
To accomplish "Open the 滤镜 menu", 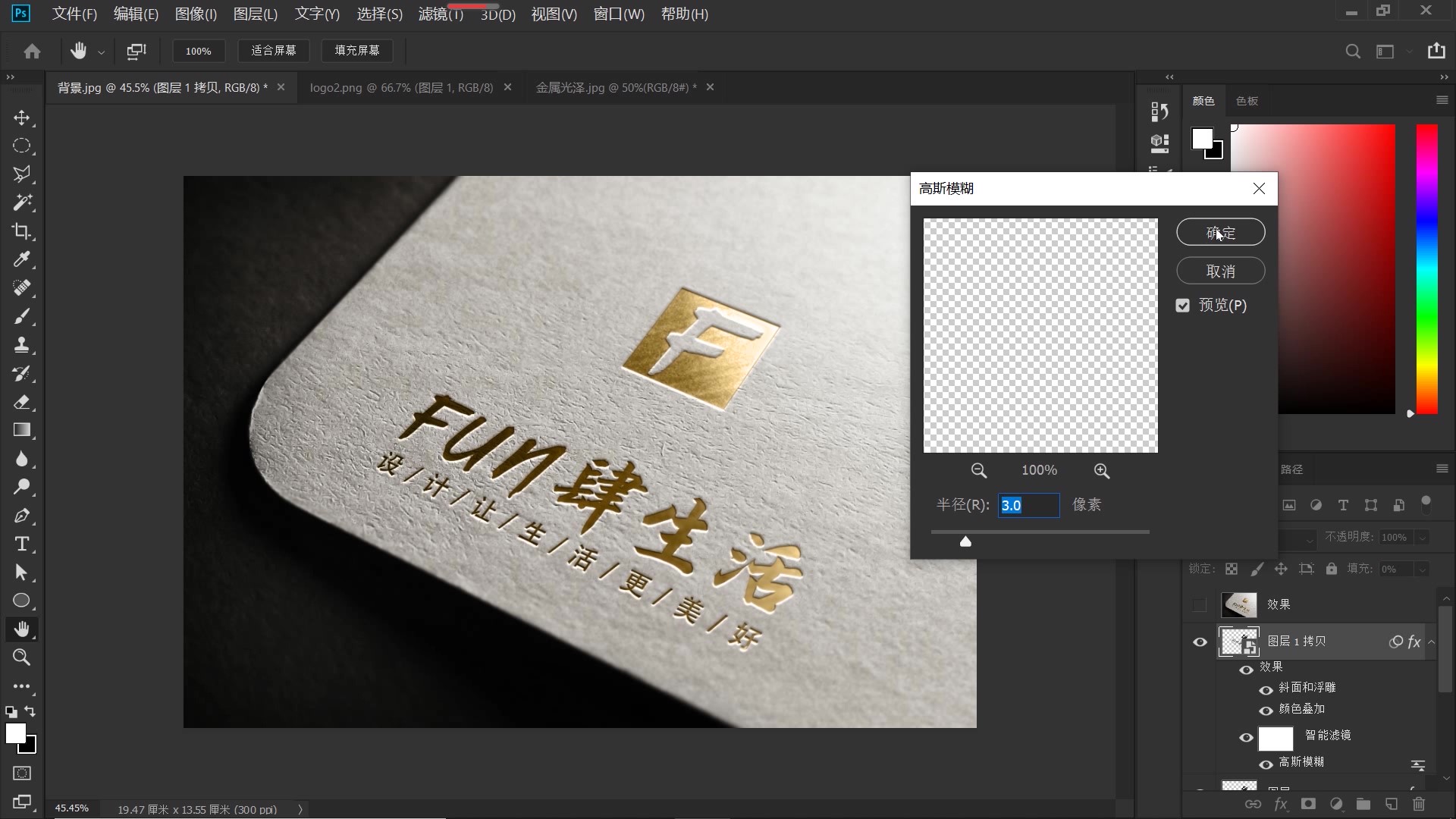I will tap(438, 14).
